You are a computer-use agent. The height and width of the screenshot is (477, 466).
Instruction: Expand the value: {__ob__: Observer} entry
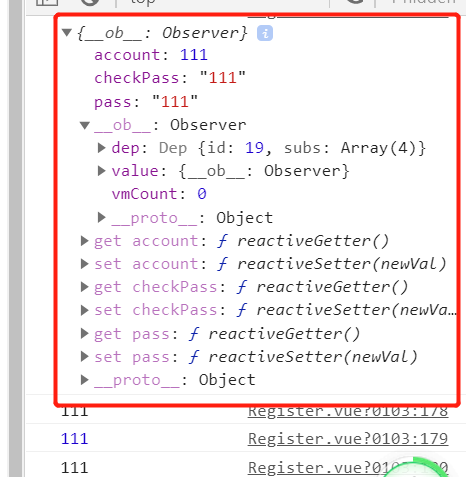tap(101, 171)
